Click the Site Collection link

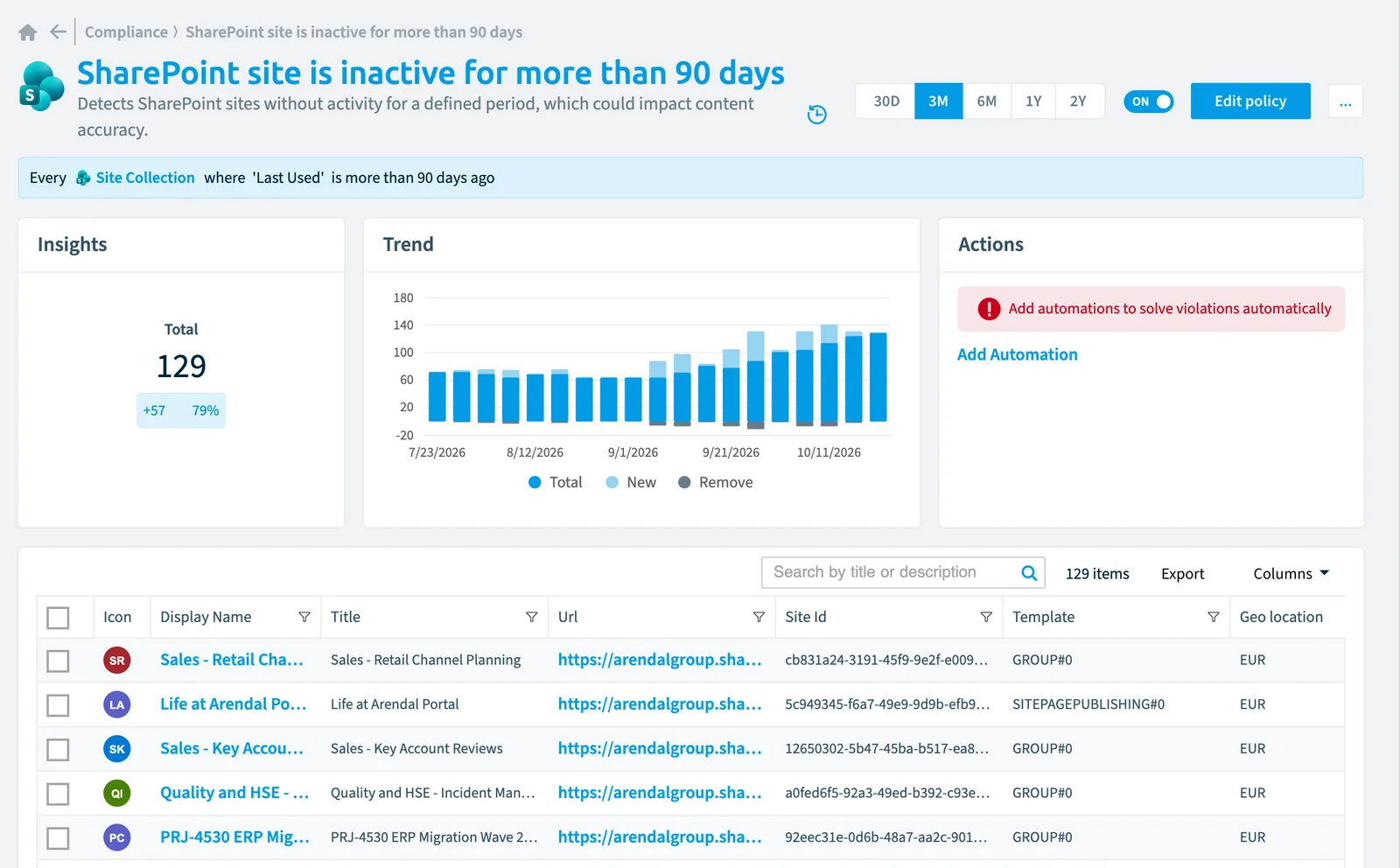coord(145,178)
